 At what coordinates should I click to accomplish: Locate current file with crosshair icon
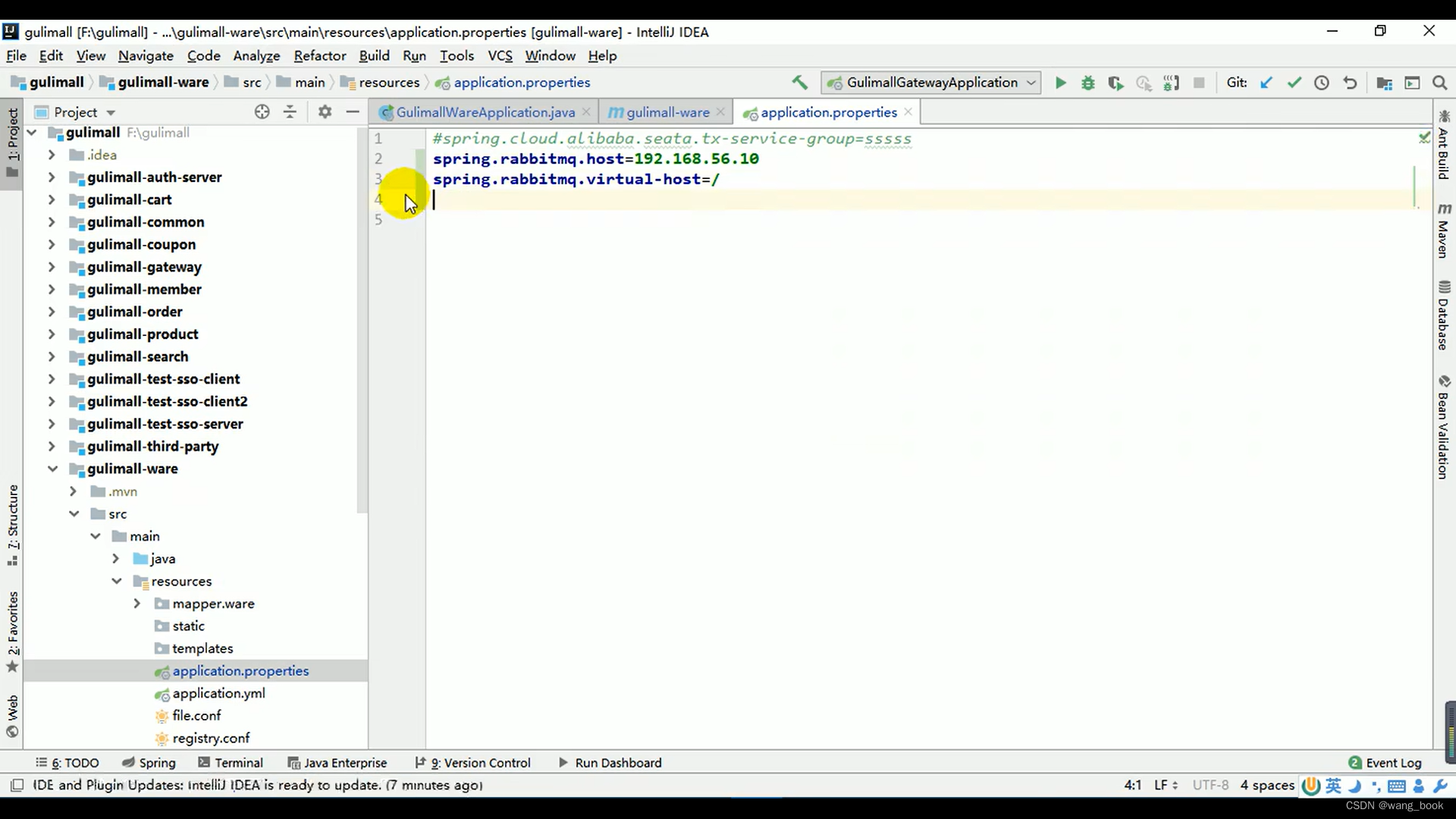click(262, 111)
